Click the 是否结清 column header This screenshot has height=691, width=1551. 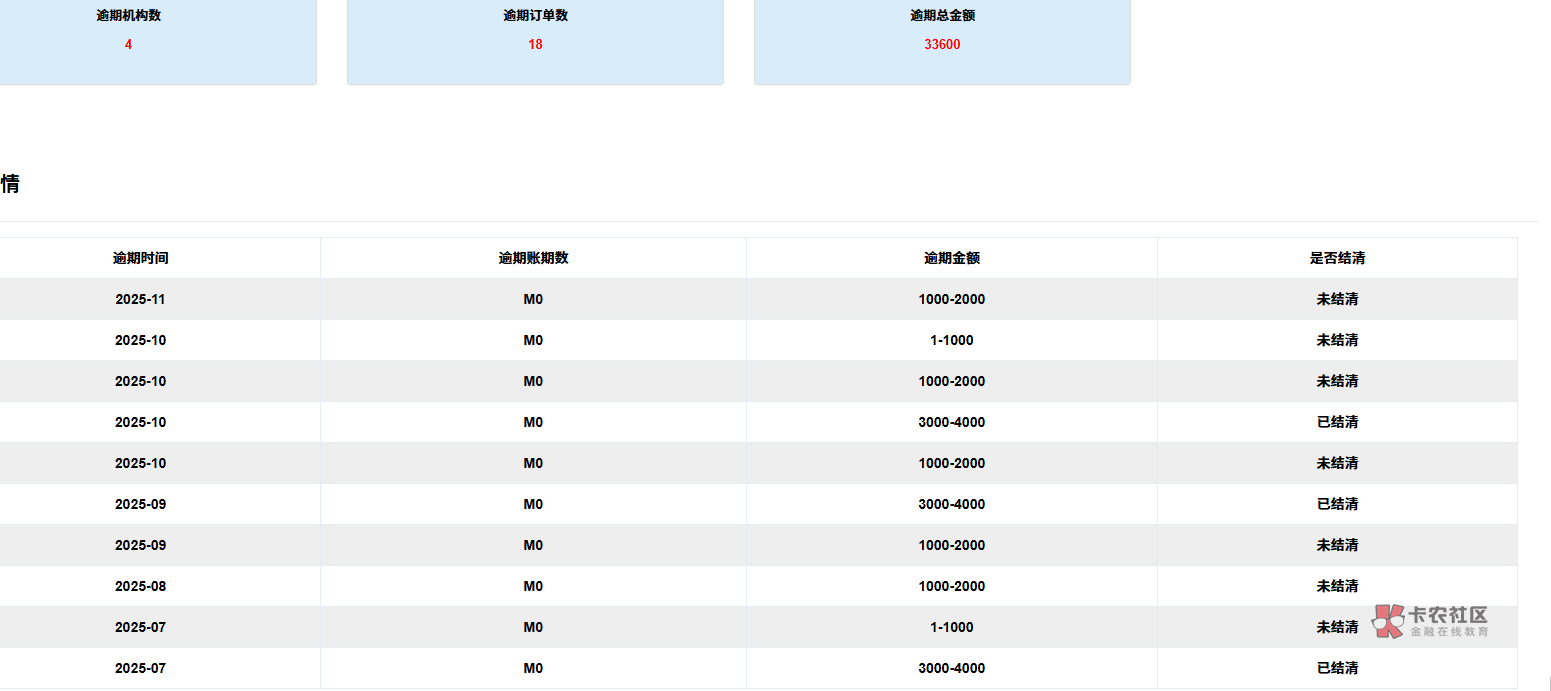pyautogui.click(x=1337, y=258)
